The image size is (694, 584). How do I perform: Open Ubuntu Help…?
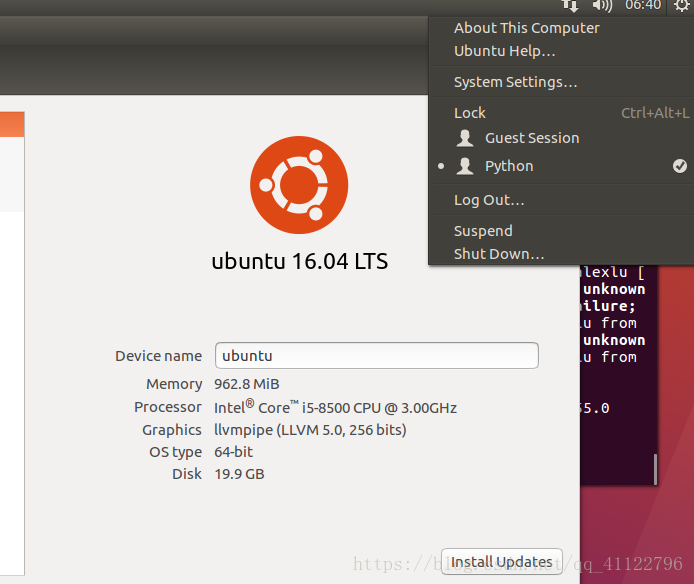pyautogui.click(x=505, y=51)
